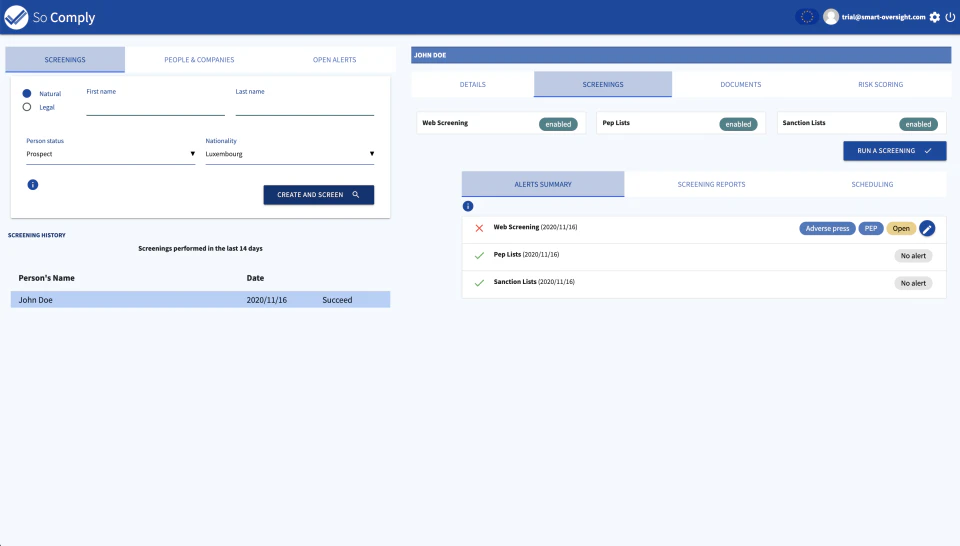This screenshot has height=546, width=960.
Task: Select the Legal entity radio button
Action: [x=27, y=107]
